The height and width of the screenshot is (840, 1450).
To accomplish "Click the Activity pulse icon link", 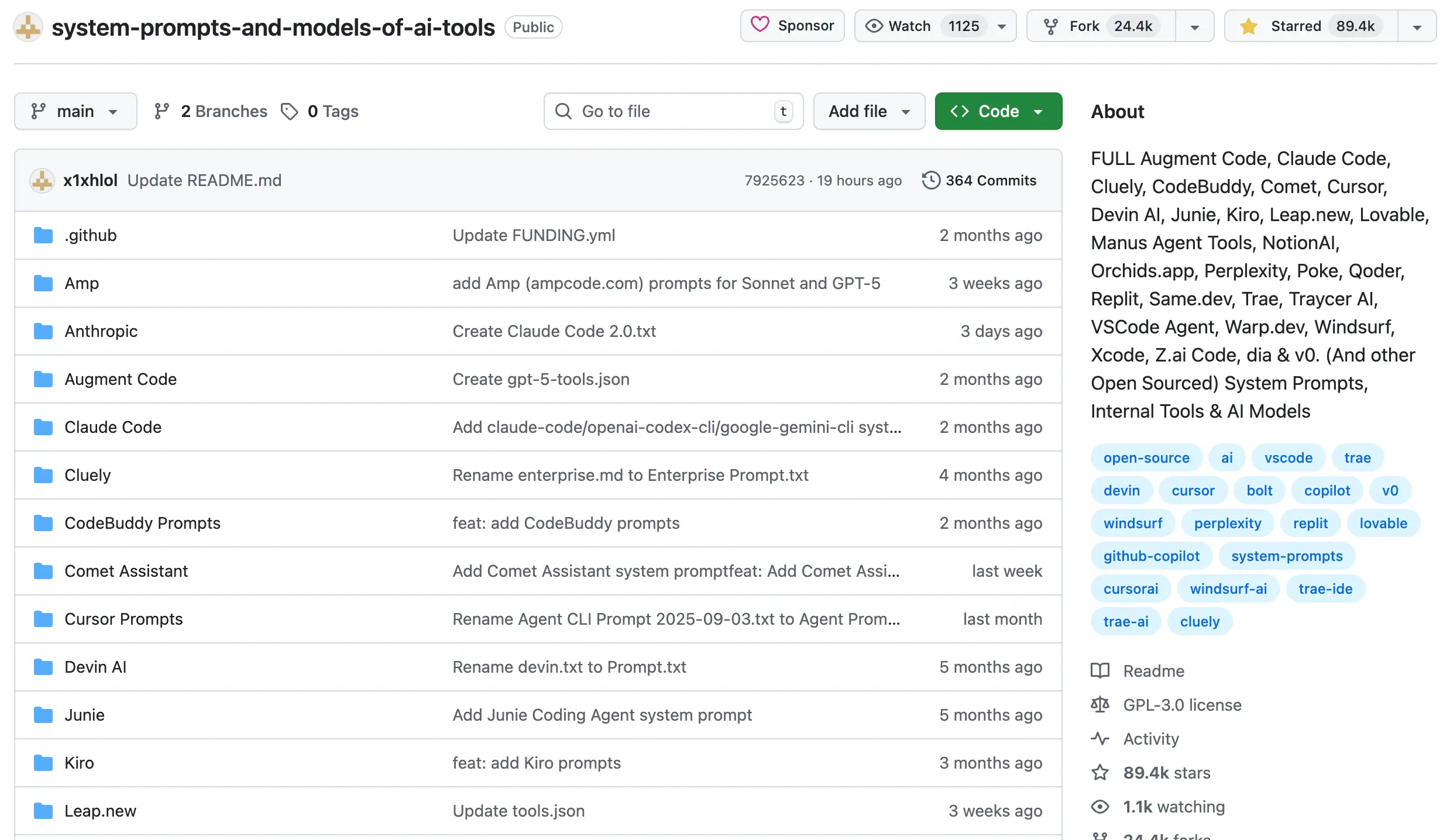I will pyautogui.click(x=1100, y=739).
